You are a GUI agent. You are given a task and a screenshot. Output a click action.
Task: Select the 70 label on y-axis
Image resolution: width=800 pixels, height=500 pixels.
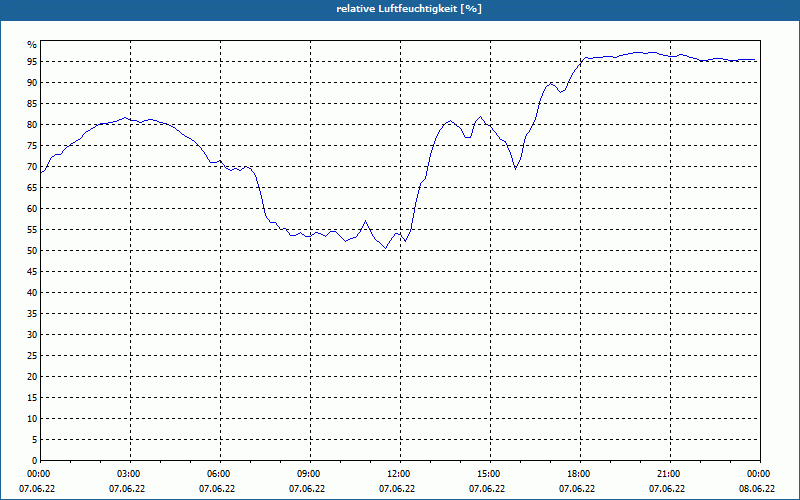(x=32, y=166)
